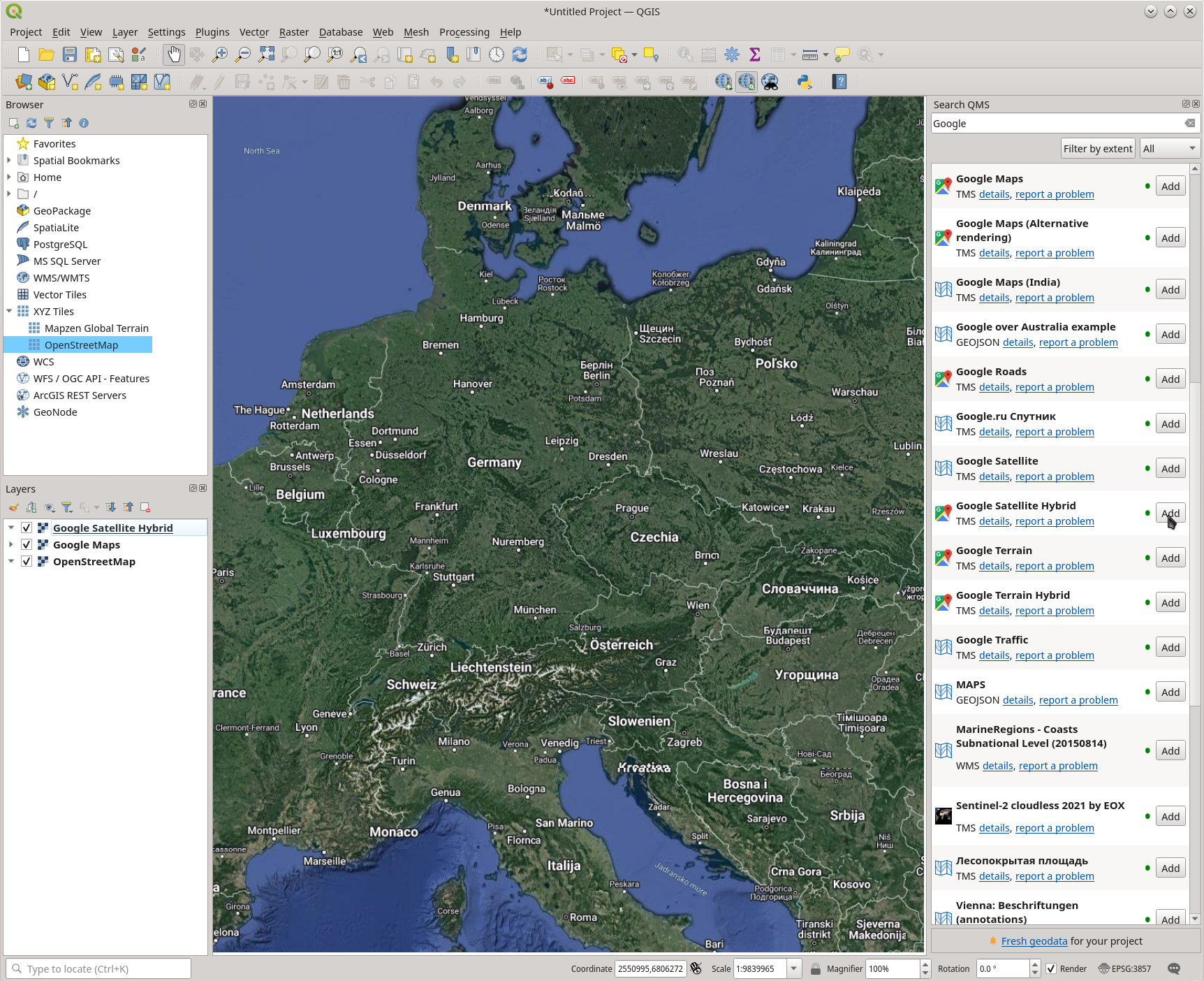Image resolution: width=1204 pixels, height=981 pixels.
Task: Click the EPSG:3857 CRS status button
Action: click(1124, 968)
